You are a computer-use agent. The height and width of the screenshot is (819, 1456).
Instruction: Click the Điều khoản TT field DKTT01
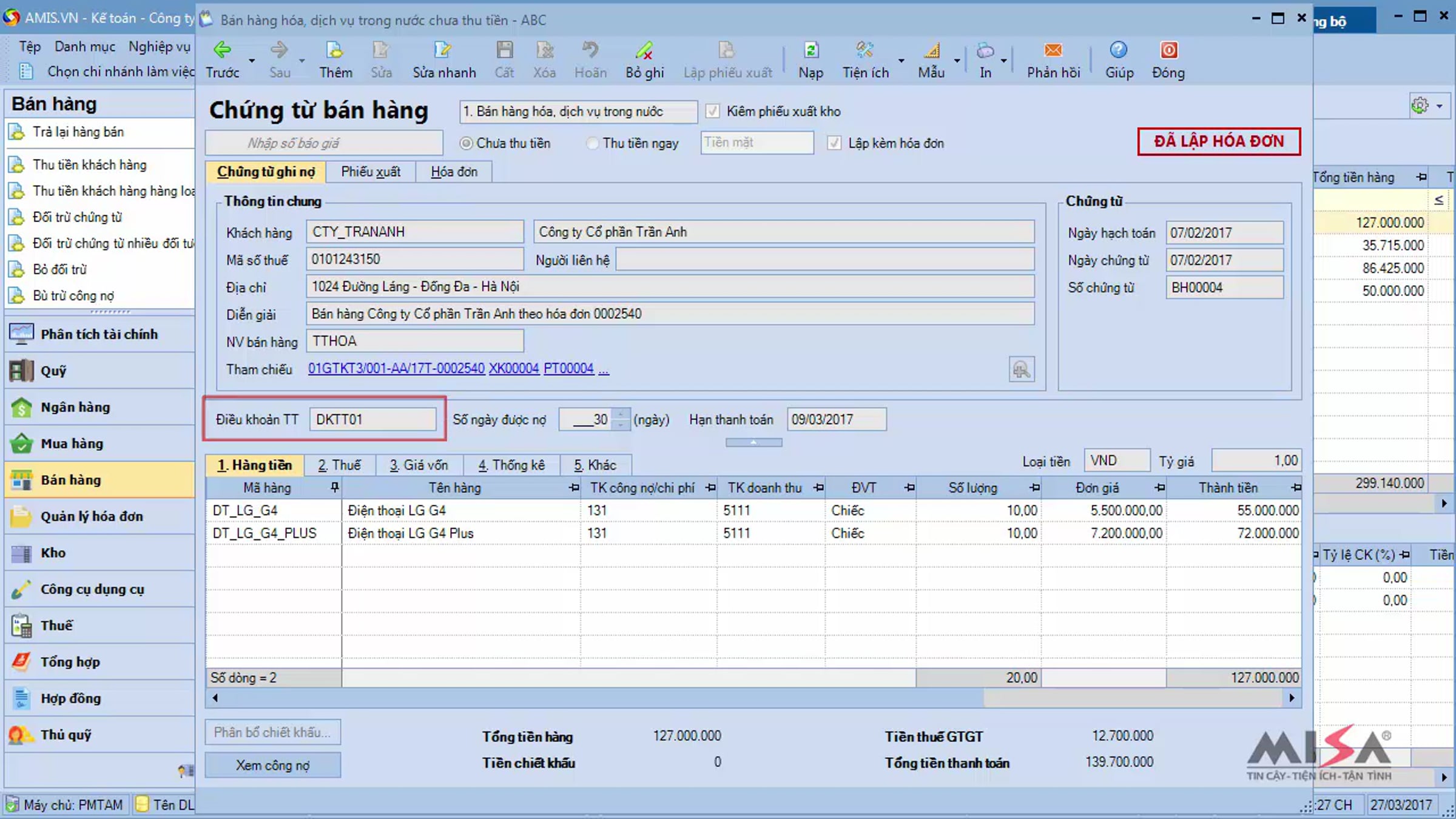pyautogui.click(x=372, y=419)
